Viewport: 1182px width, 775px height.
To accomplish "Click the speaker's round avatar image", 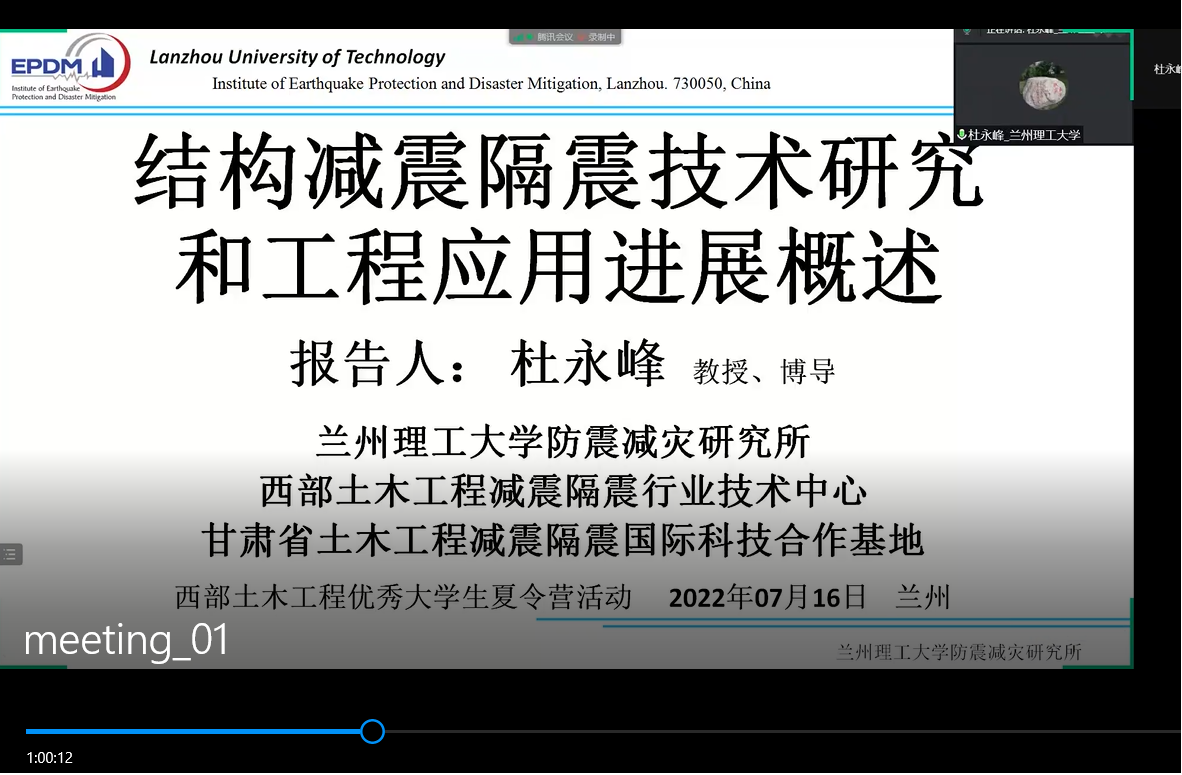I will click(x=1043, y=86).
